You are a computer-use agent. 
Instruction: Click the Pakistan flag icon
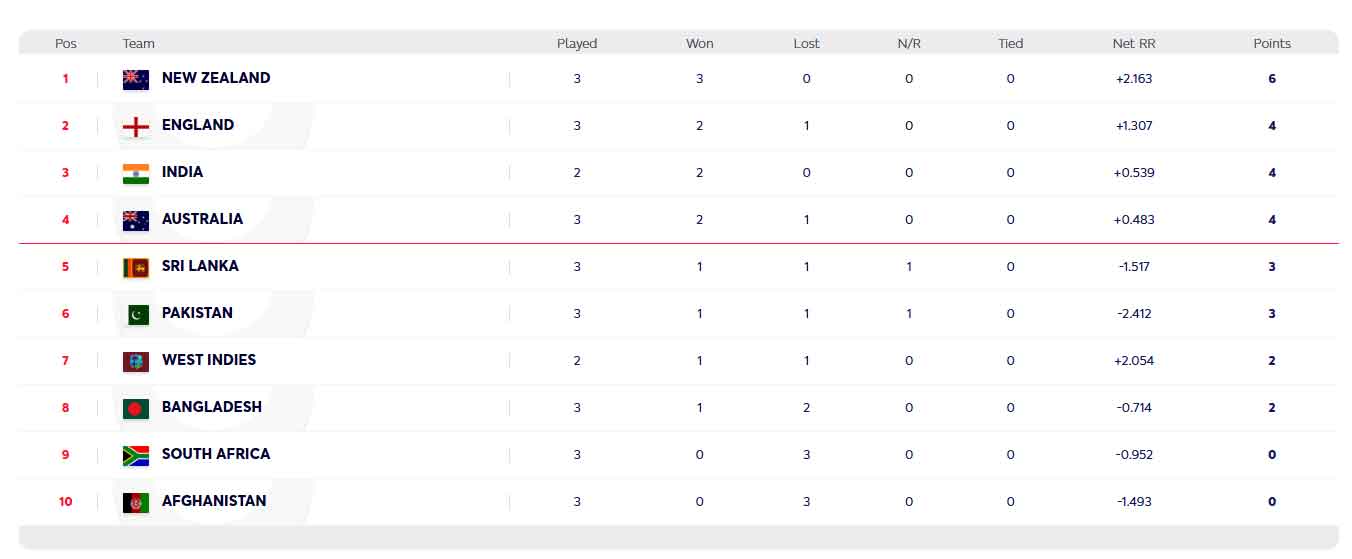136,314
